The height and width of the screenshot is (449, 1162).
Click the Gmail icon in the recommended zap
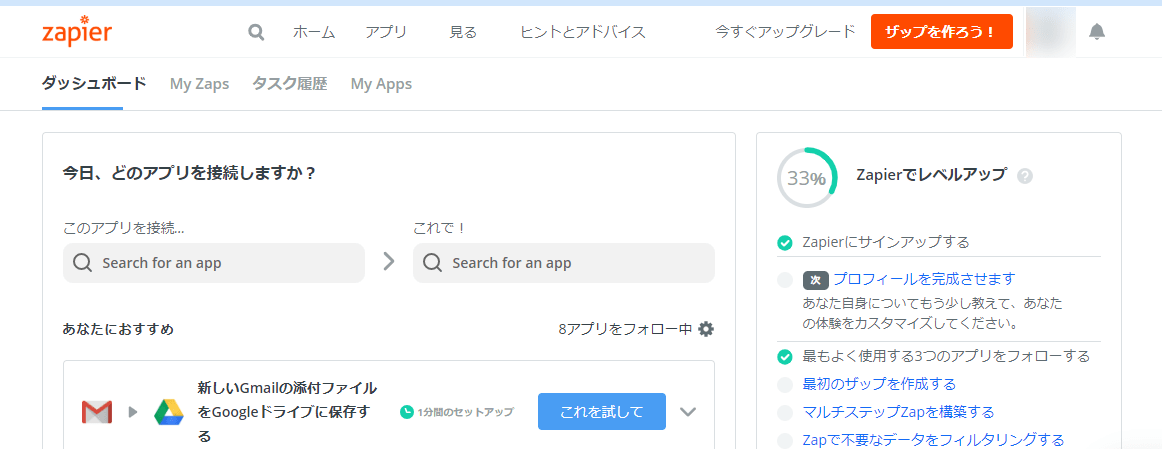(x=97, y=412)
